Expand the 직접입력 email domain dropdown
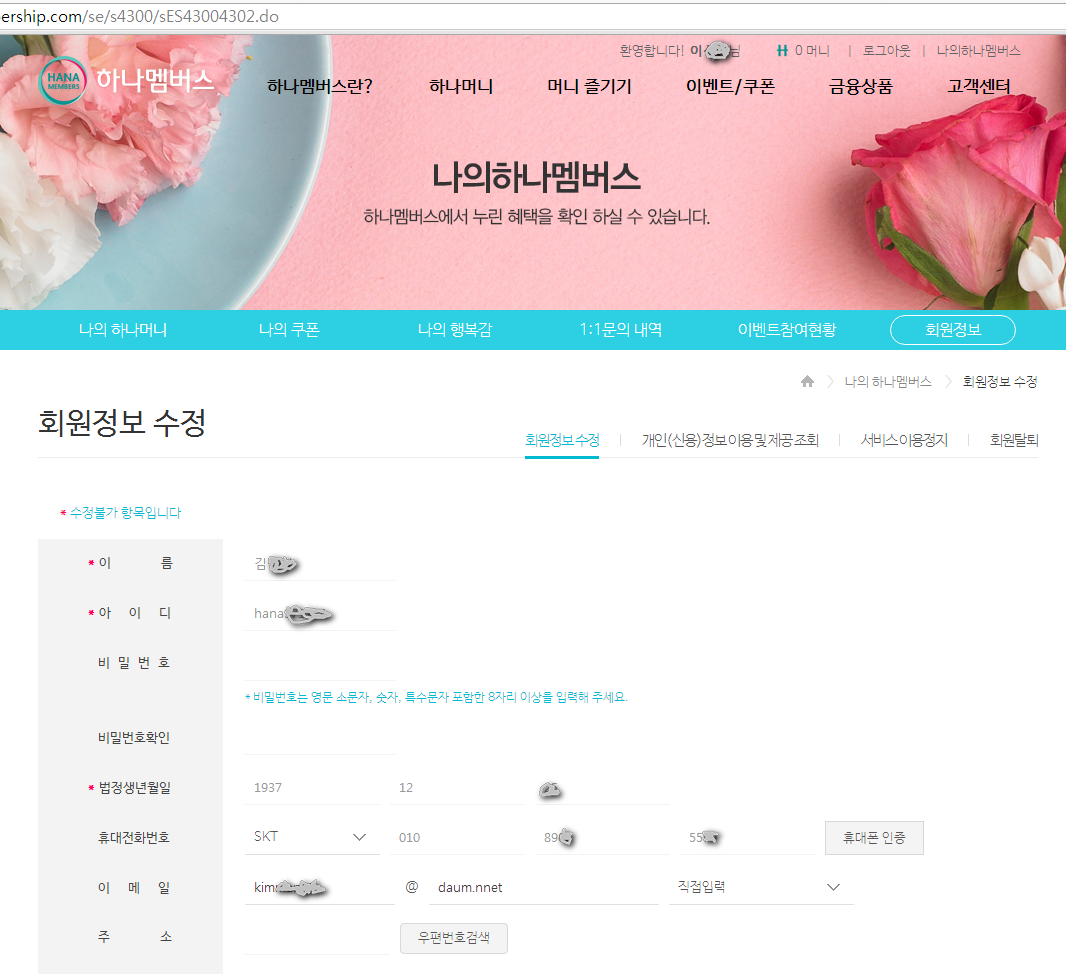Screen dimensions: 1066x974 pos(760,887)
